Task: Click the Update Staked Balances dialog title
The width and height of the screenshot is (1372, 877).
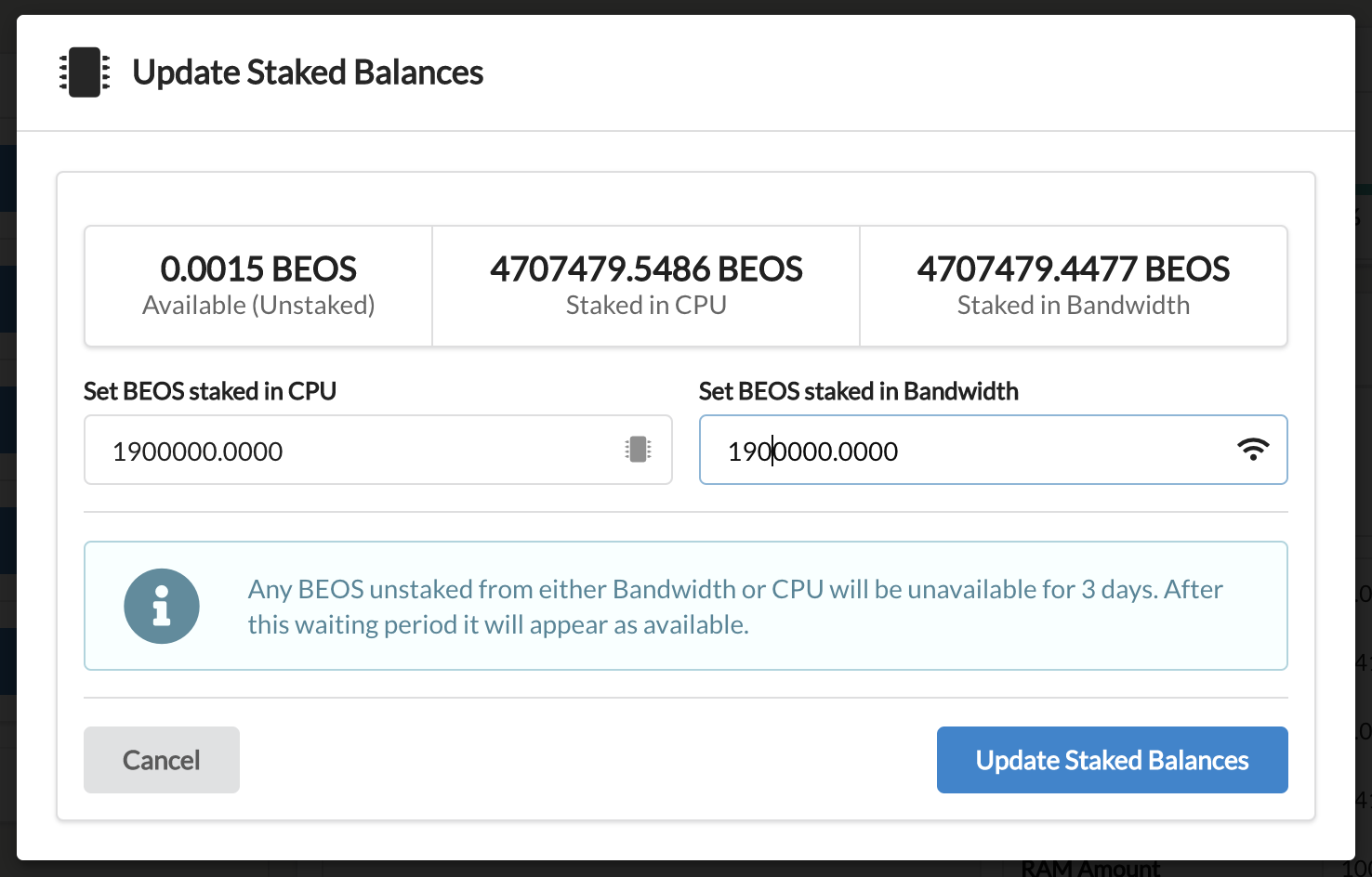Action: tap(308, 72)
